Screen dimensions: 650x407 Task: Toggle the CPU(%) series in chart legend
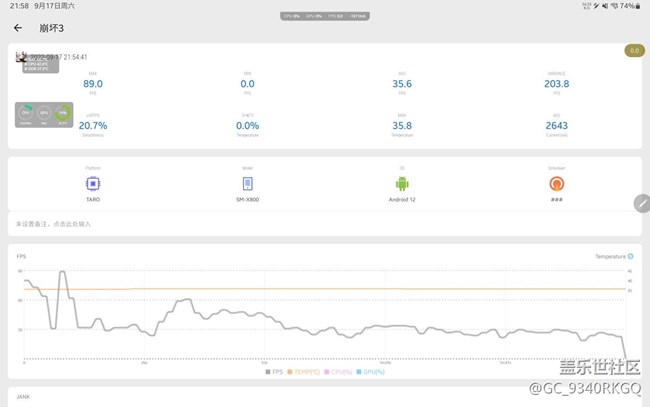(x=339, y=372)
